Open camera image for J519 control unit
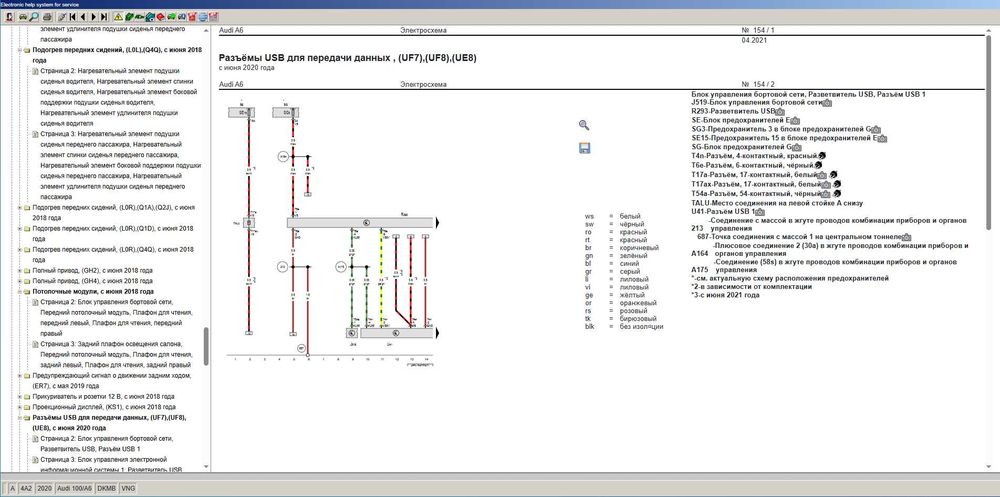The height and width of the screenshot is (497, 1000). click(x=827, y=102)
